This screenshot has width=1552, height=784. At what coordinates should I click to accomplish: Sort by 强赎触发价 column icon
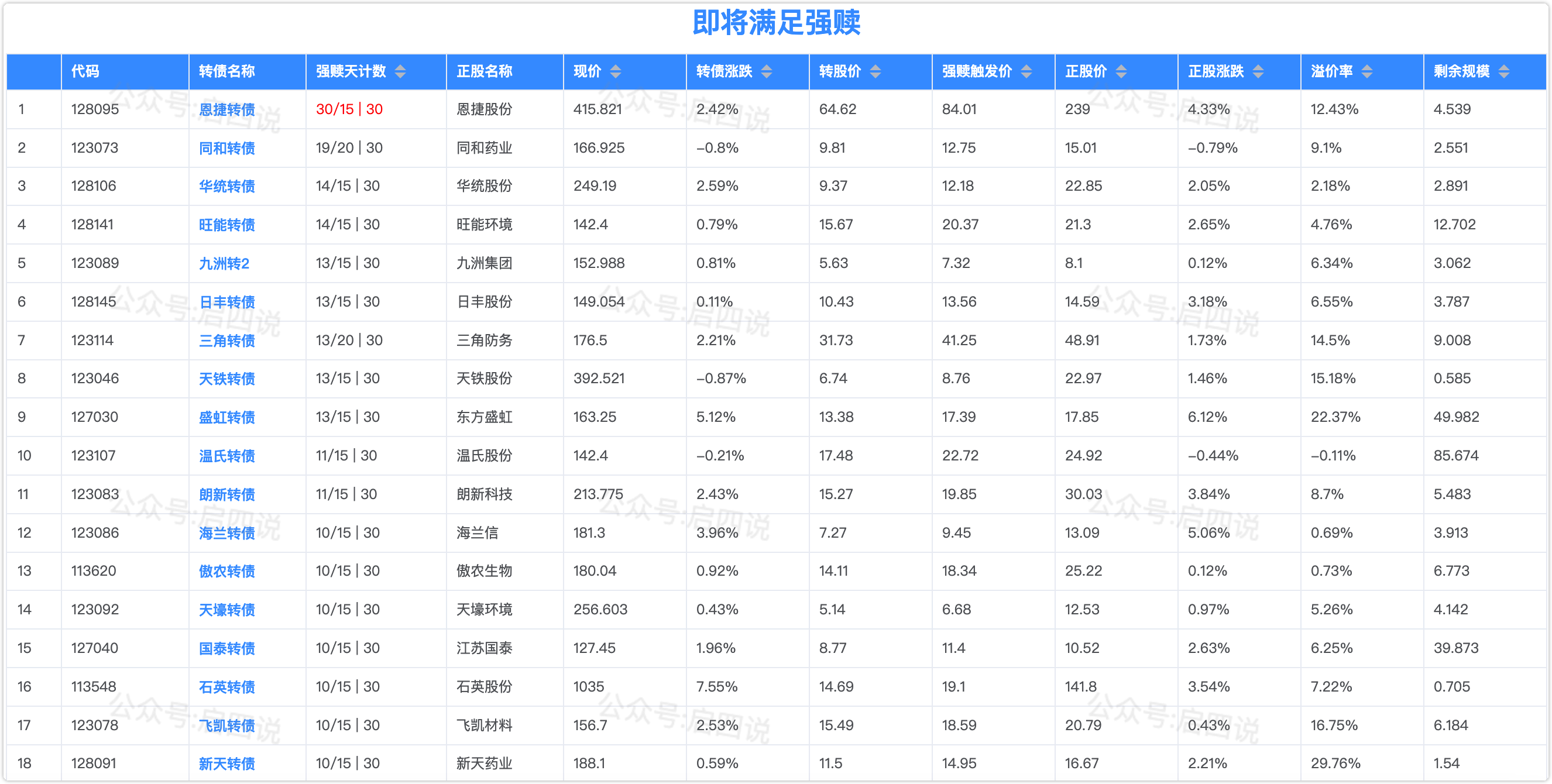[x=1026, y=71]
